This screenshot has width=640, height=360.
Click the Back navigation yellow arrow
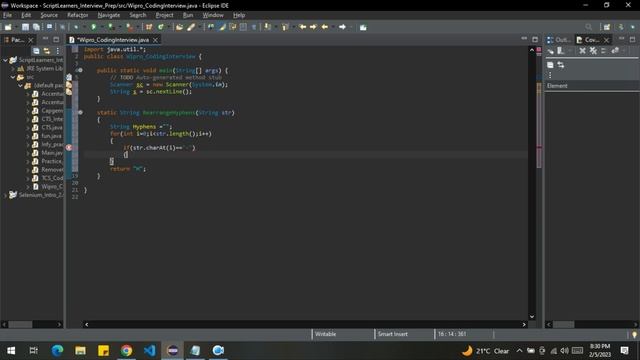324,27
